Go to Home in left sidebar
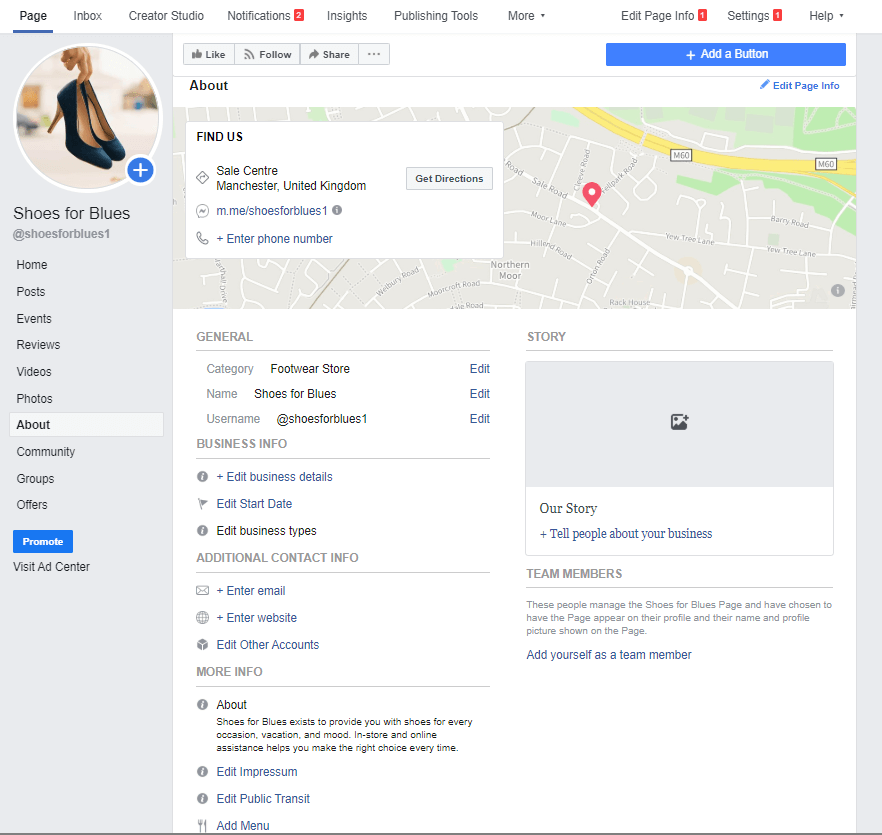 [x=32, y=264]
